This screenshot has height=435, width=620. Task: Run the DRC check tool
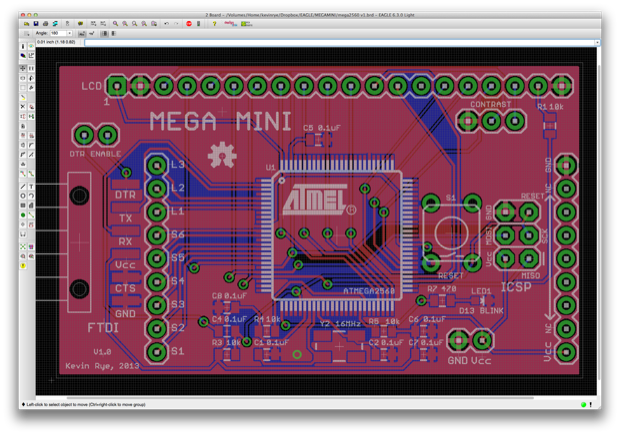(31, 256)
